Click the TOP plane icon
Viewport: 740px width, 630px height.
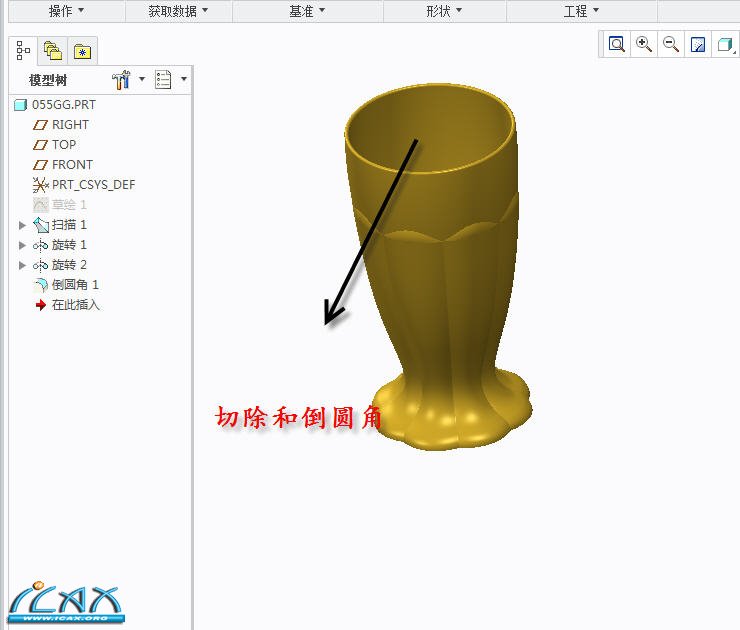pos(40,145)
